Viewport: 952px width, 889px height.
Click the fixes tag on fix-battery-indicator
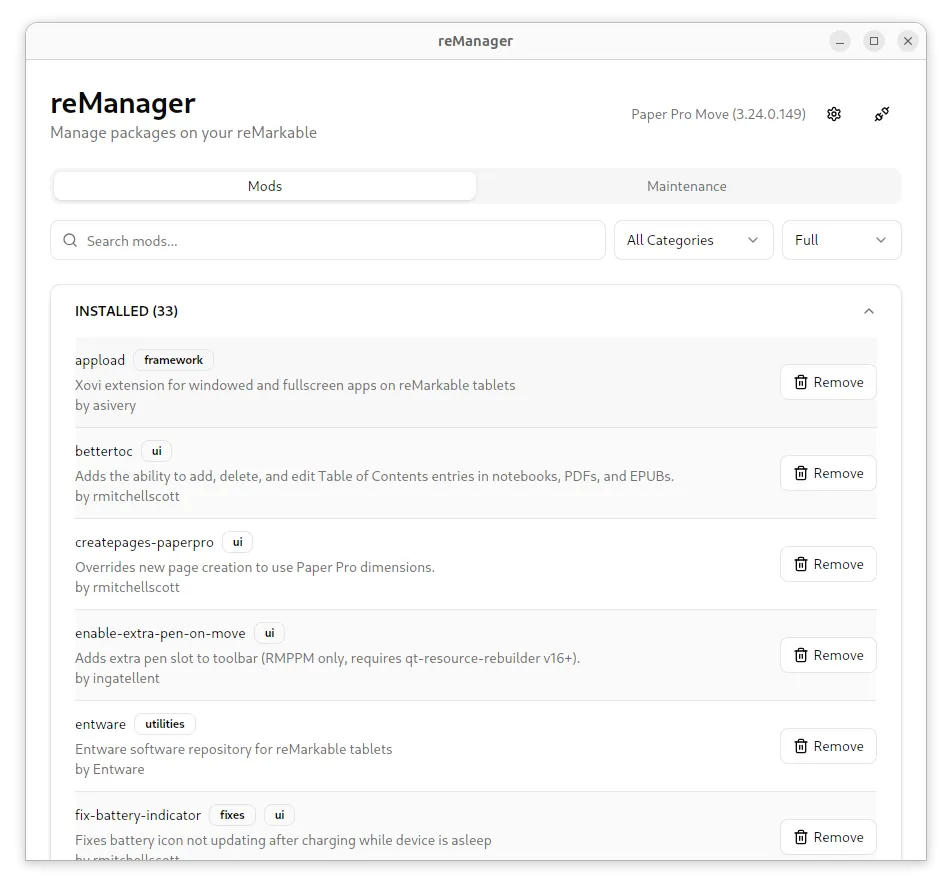click(232, 816)
